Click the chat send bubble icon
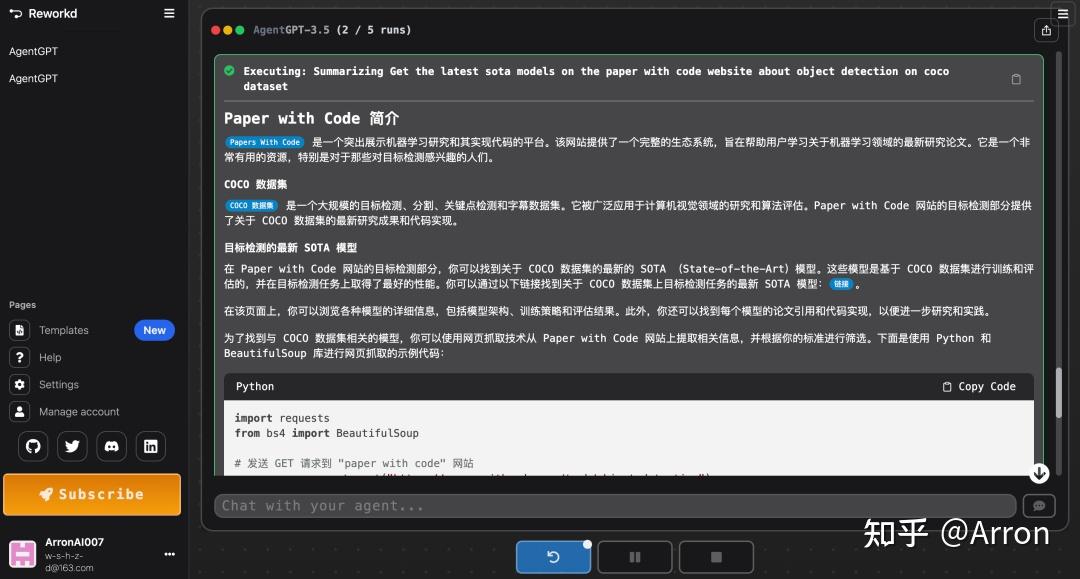 [1039, 506]
